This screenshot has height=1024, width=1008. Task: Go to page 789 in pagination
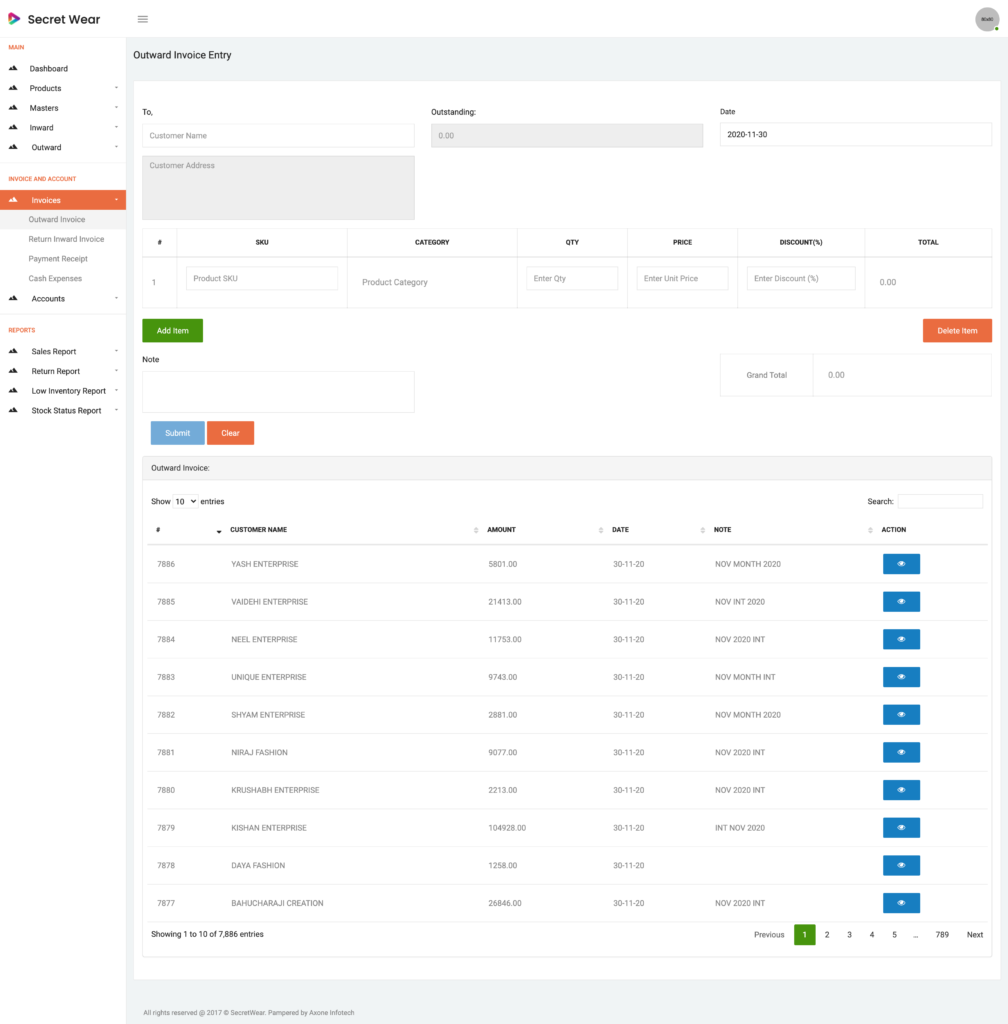pyautogui.click(x=942, y=935)
